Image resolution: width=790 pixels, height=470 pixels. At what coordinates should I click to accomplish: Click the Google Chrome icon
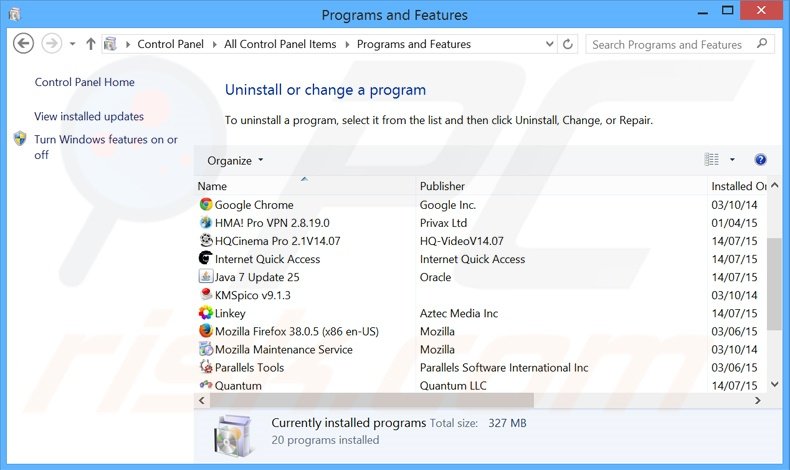click(x=206, y=204)
